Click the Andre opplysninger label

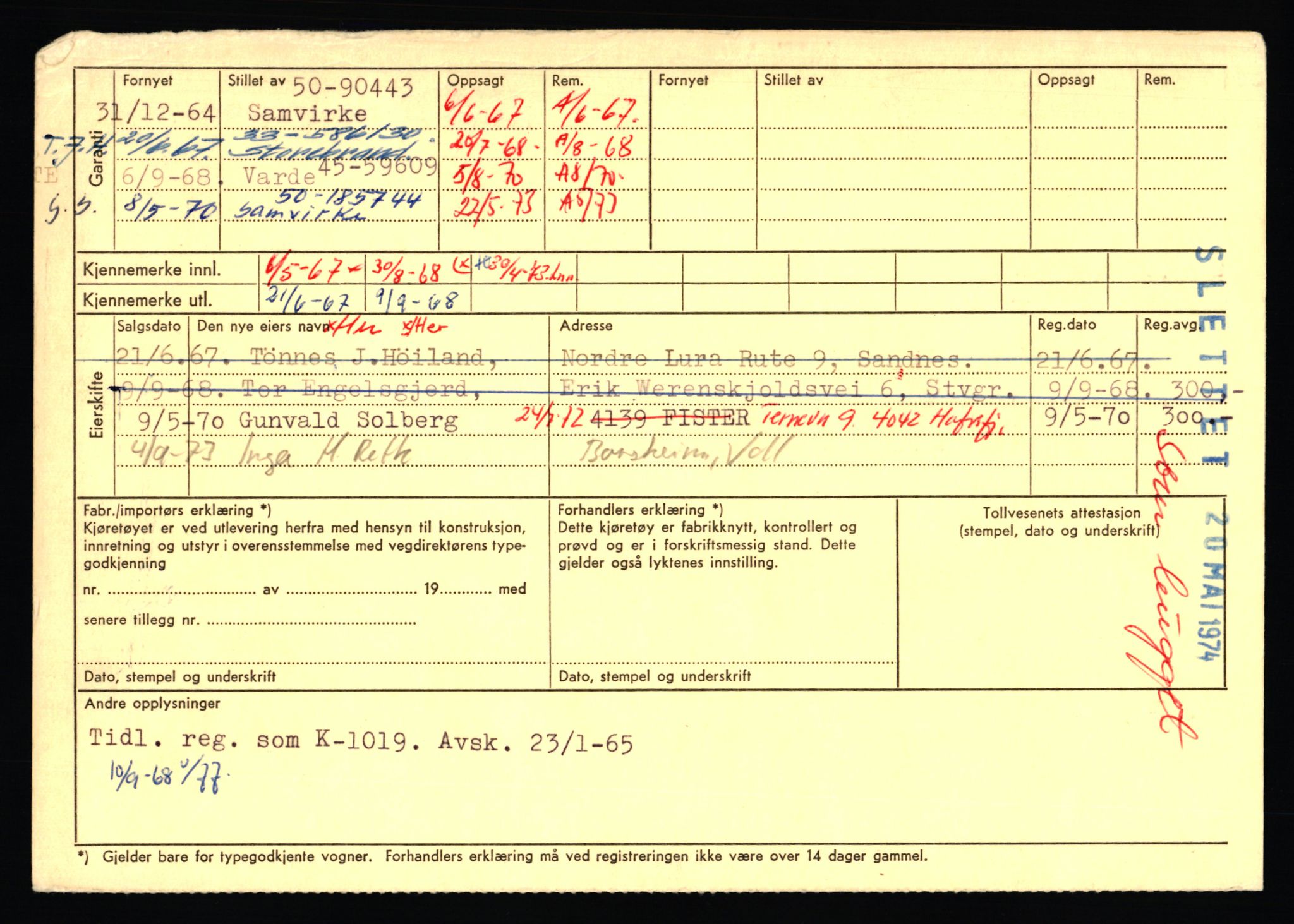(x=152, y=704)
